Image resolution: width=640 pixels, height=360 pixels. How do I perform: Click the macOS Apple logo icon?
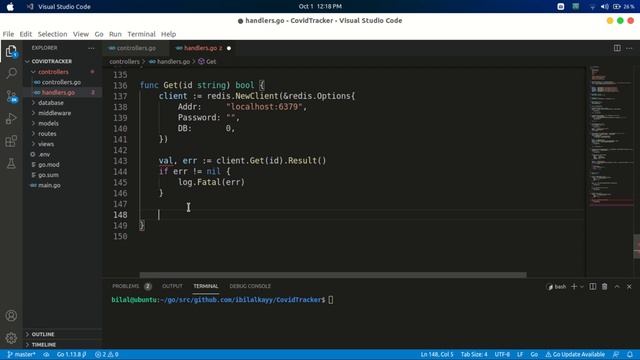click(x=10, y=7)
